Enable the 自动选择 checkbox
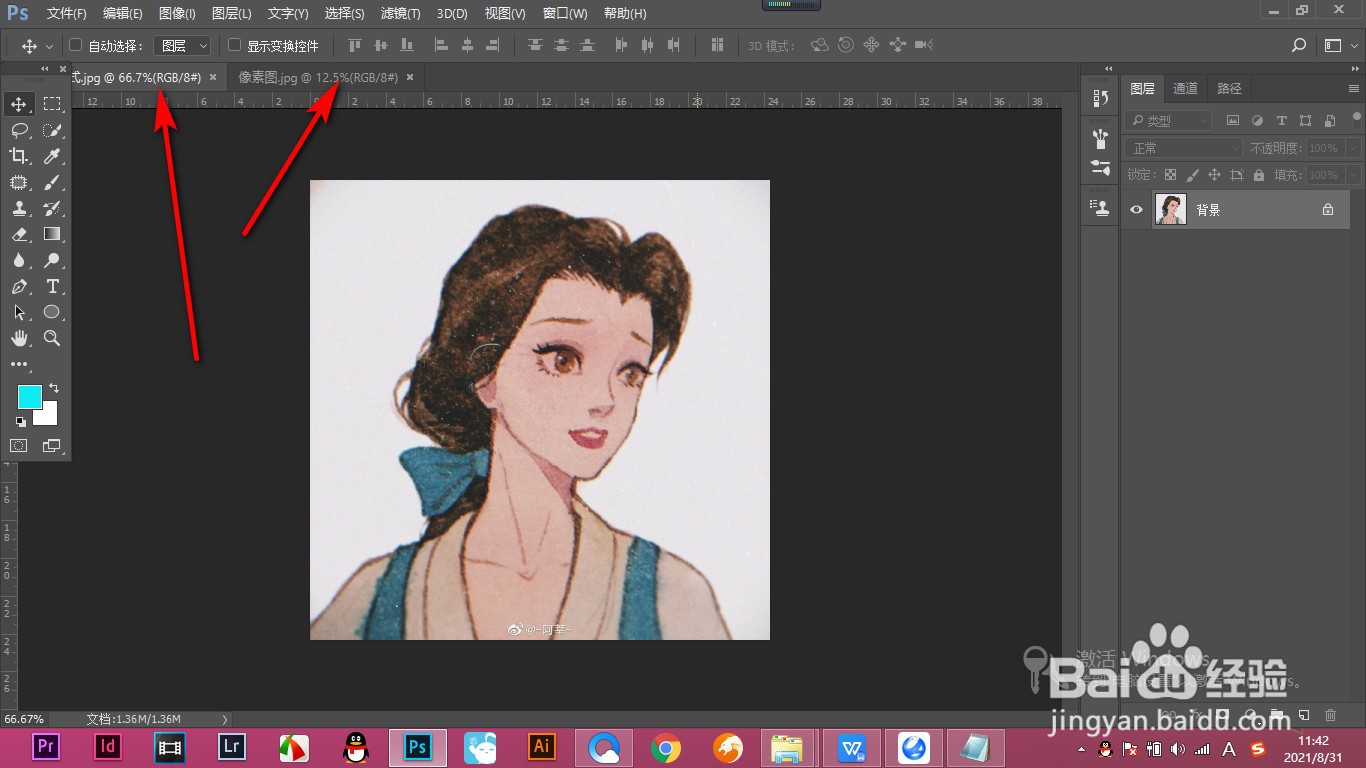This screenshot has width=1366, height=768. [x=76, y=45]
